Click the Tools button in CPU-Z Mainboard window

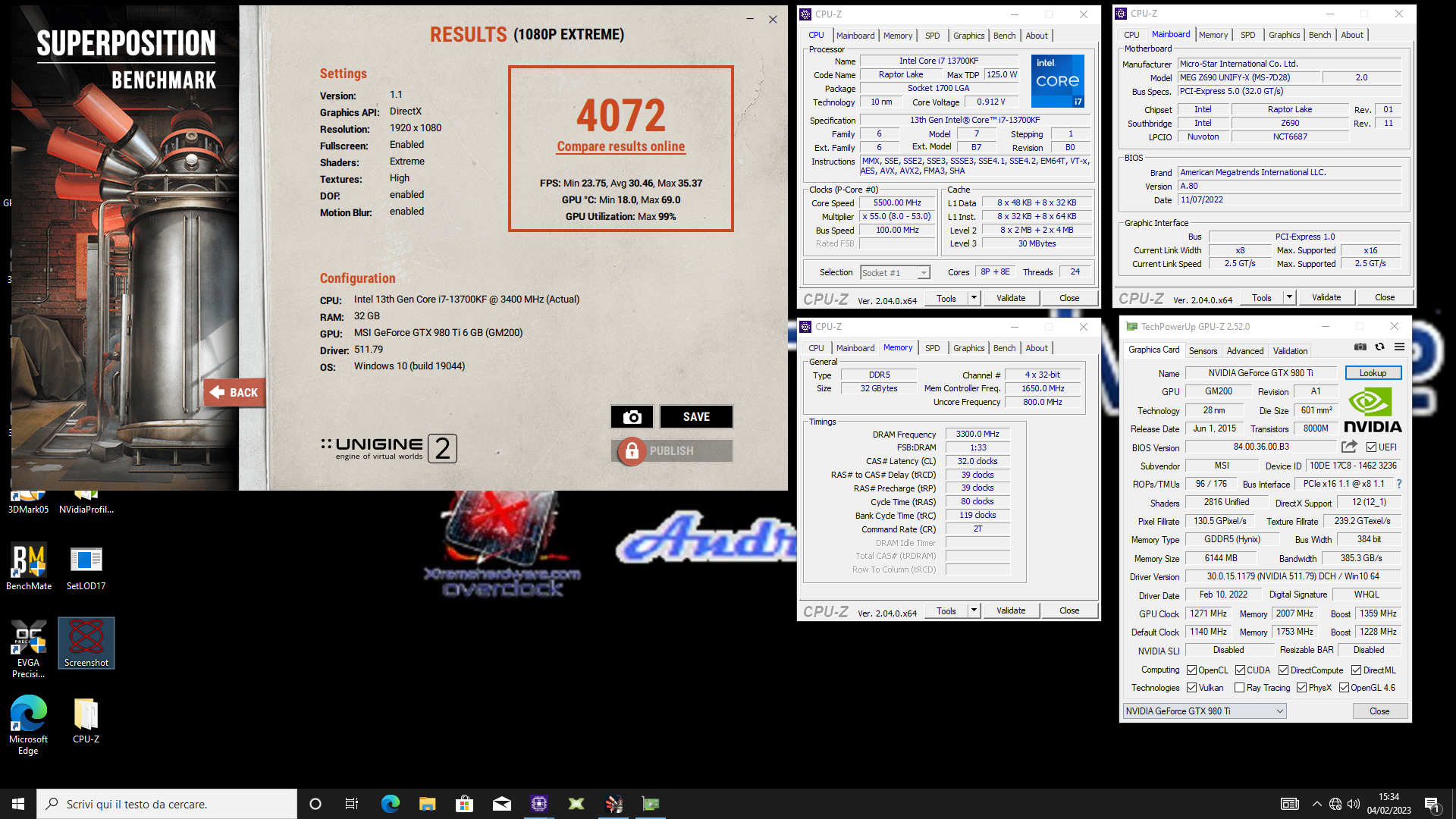point(1262,298)
